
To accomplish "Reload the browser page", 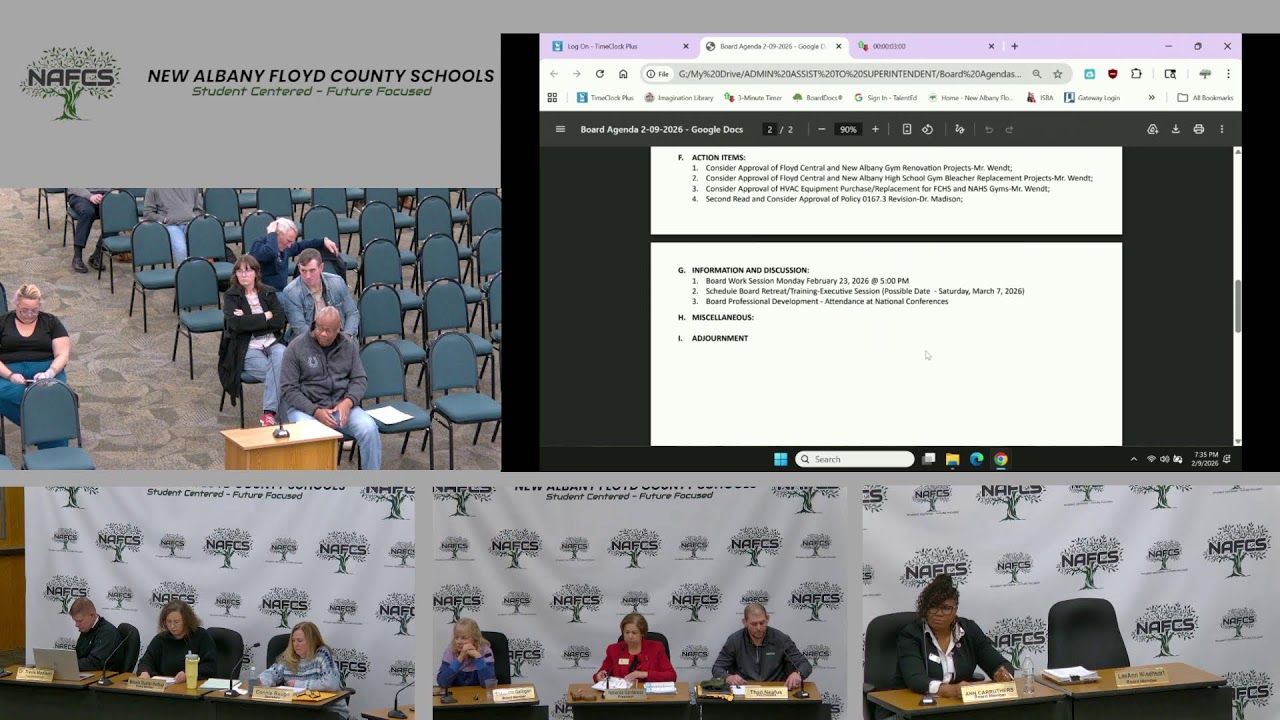I will 599,74.
